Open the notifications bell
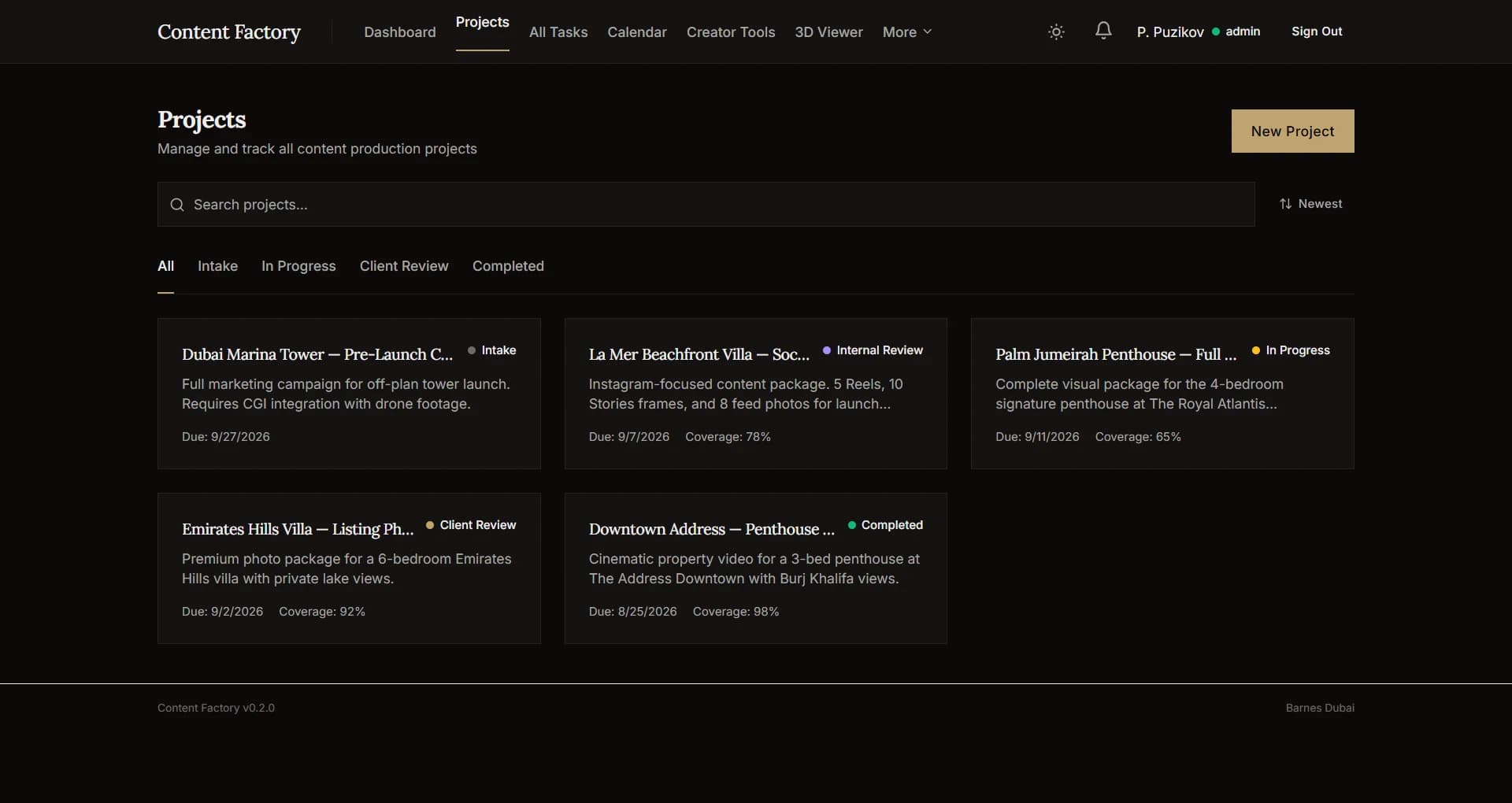The image size is (1512, 803). tap(1103, 31)
